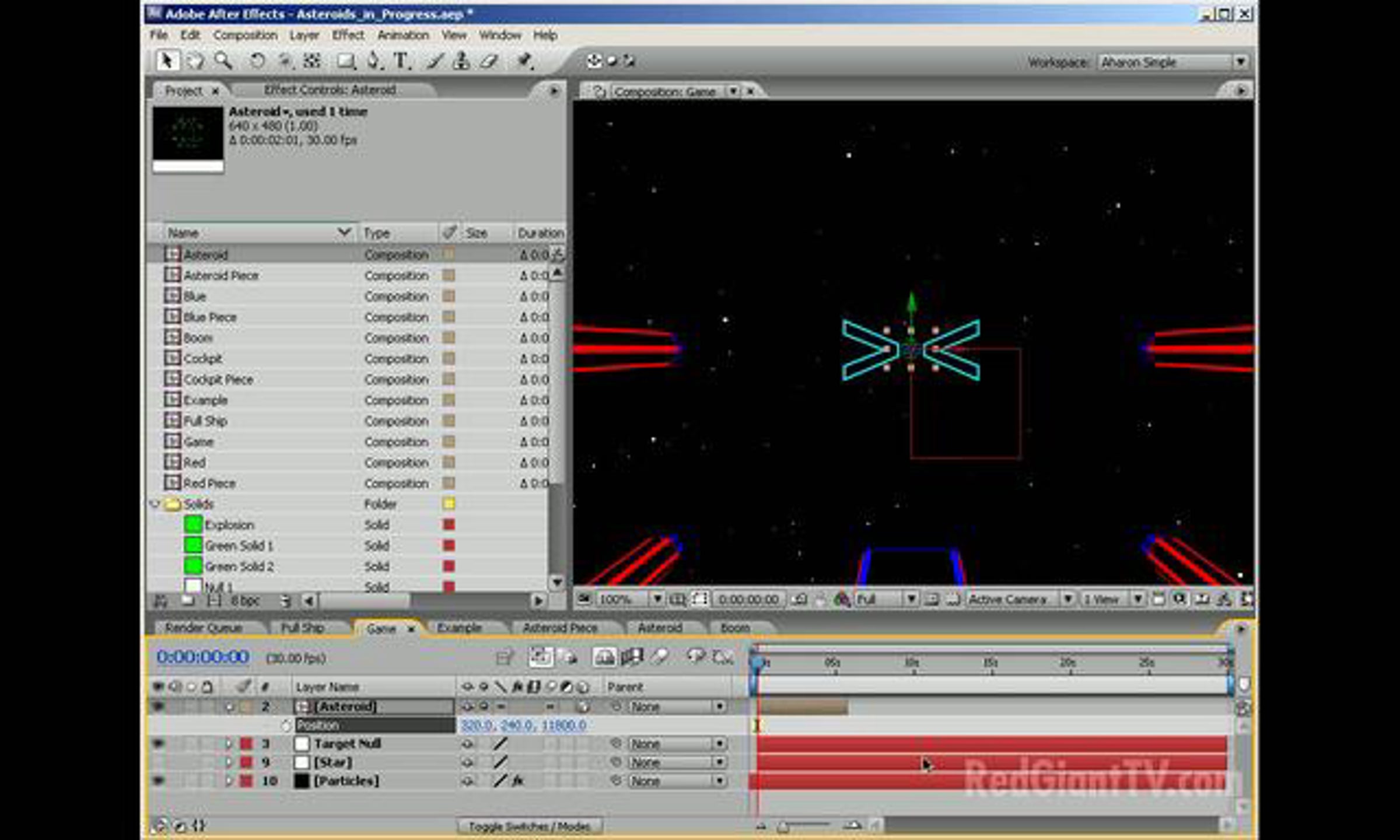The image size is (1400, 840).
Task: Click the Target Null layer red label swatch
Action: [x=246, y=744]
